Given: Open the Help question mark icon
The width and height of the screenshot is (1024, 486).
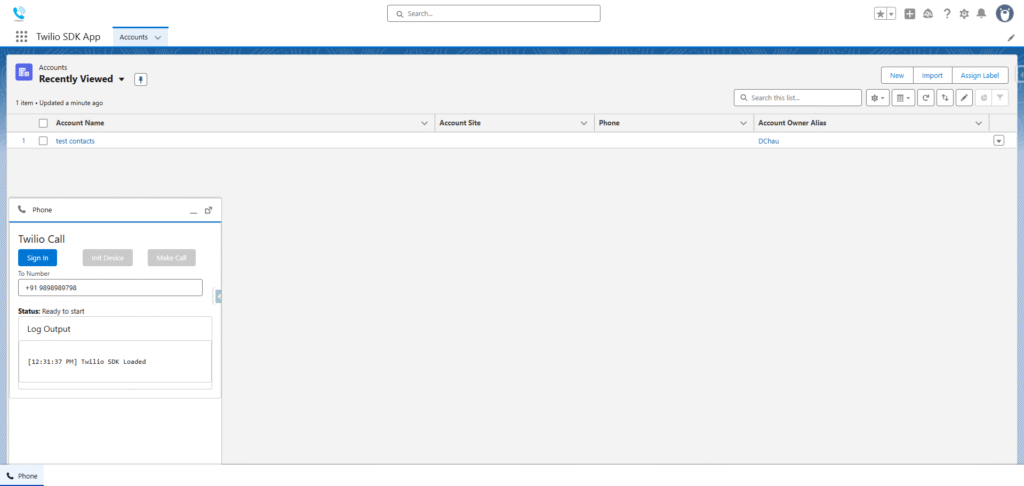Looking at the screenshot, I should [946, 14].
